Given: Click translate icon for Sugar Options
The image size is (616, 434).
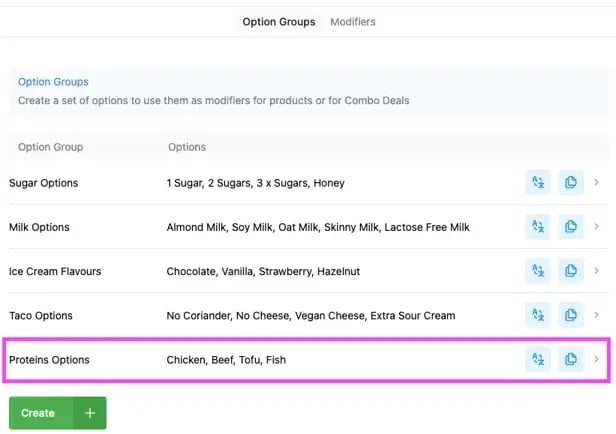Looking at the screenshot, I should (x=538, y=183).
